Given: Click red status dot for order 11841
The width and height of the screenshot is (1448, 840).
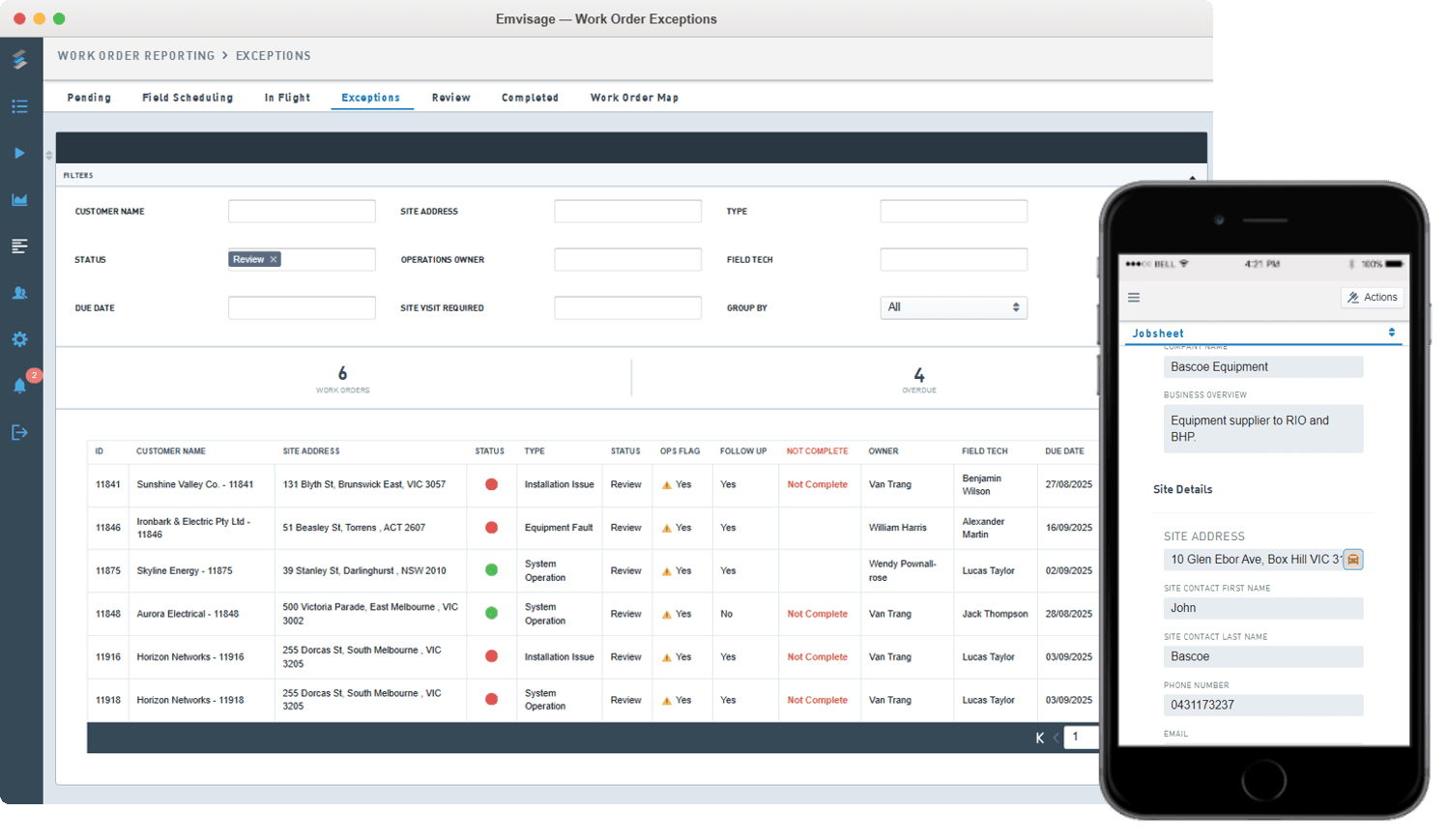Looking at the screenshot, I should (x=491, y=484).
